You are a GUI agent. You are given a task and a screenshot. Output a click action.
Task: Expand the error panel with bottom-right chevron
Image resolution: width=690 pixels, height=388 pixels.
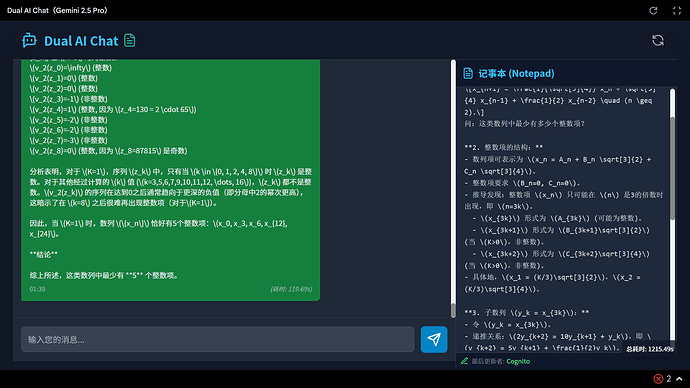click(679, 378)
